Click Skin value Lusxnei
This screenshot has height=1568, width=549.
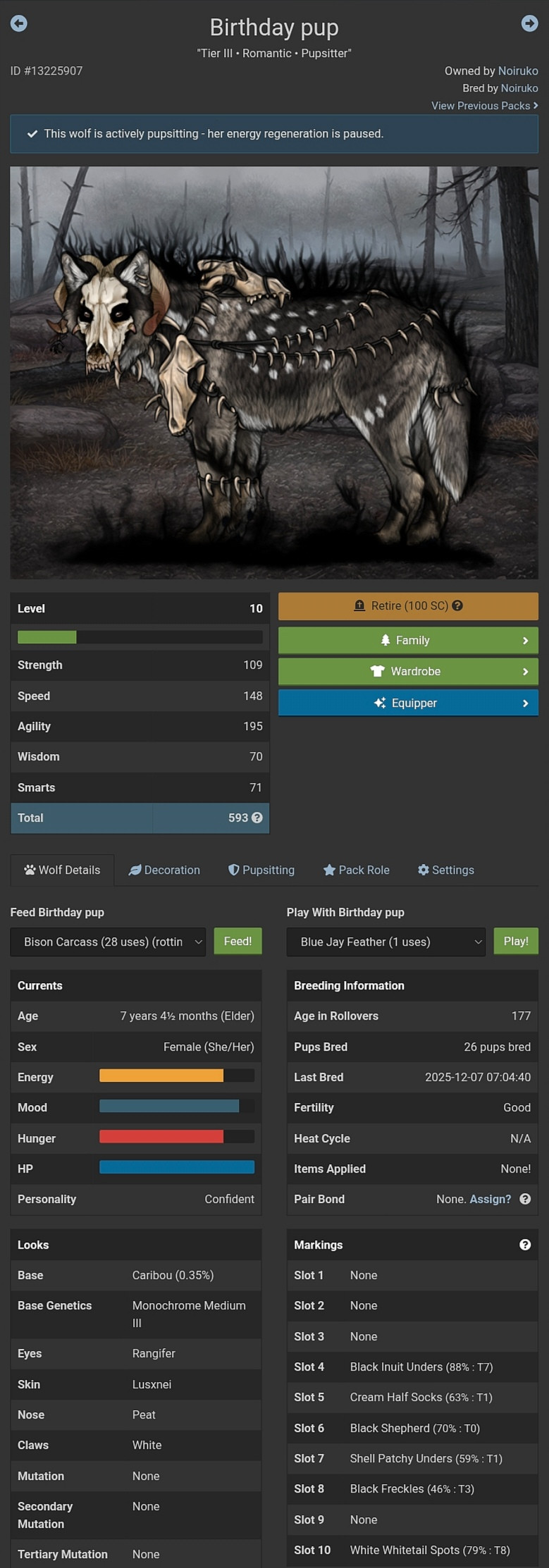pos(152,1384)
